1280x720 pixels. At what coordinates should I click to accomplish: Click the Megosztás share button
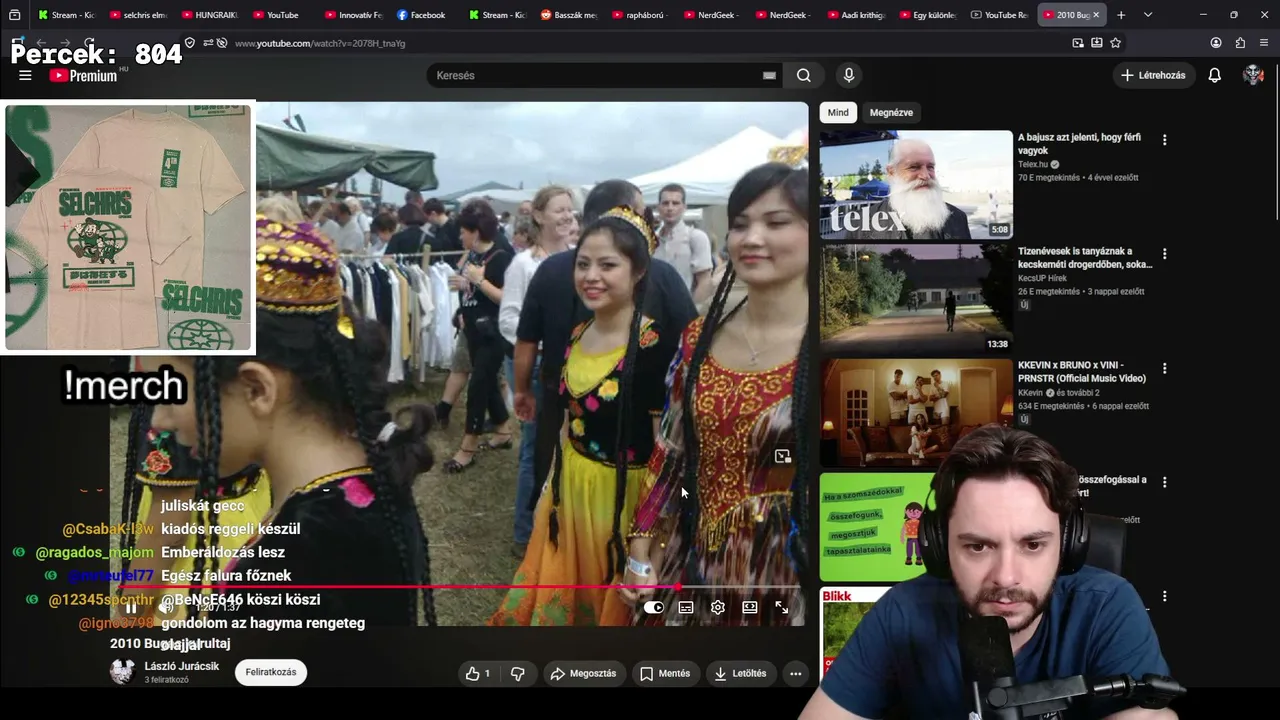pyautogui.click(x=583, y=673)
